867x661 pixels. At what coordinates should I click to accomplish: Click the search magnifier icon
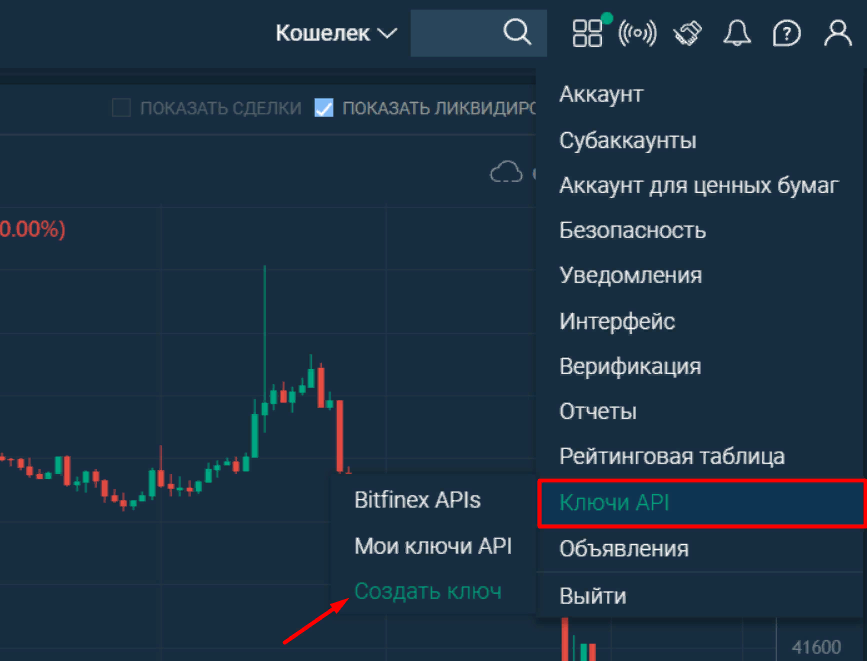pos(517,33)
